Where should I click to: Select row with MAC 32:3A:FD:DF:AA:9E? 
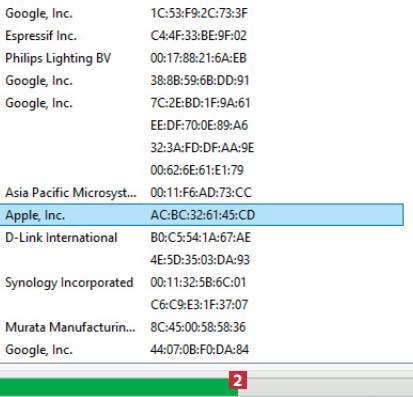[202, 148]
